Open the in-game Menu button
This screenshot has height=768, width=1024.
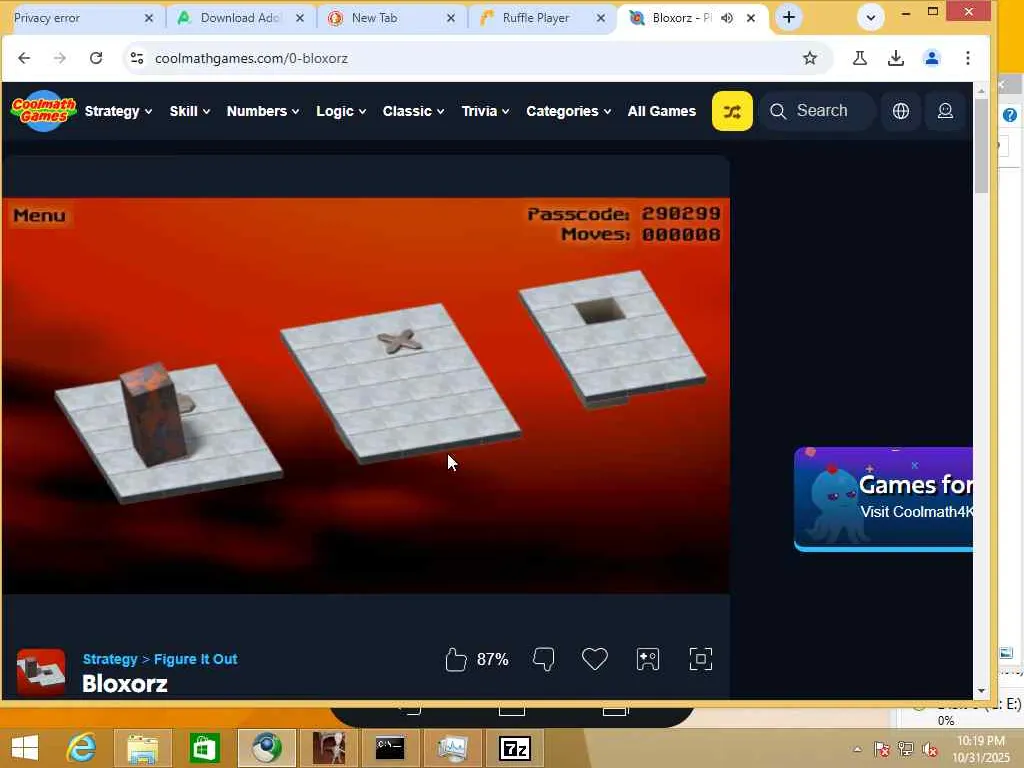pyautogui.click(x=39, y=215)
